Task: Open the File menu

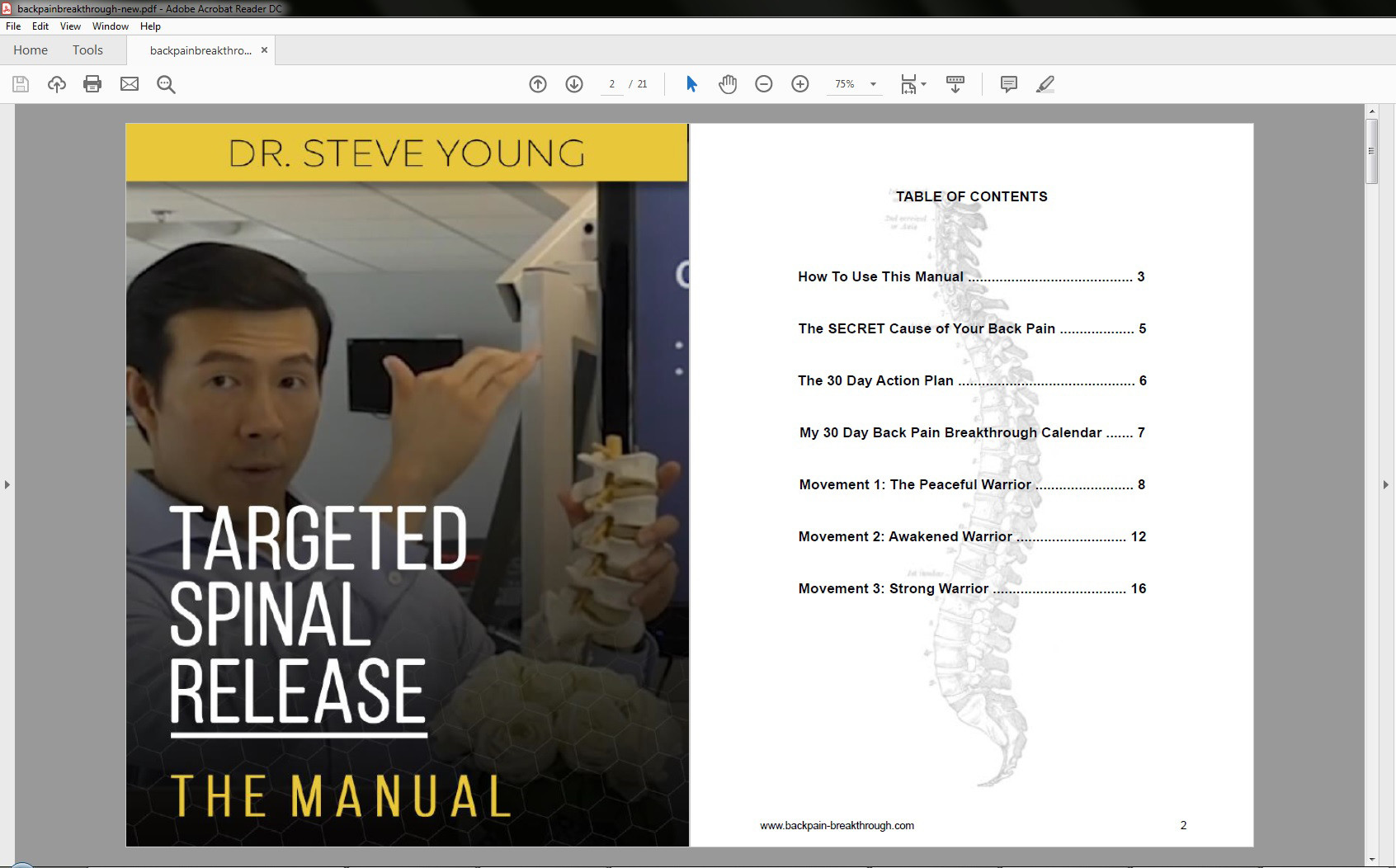Action: (13, 26)
